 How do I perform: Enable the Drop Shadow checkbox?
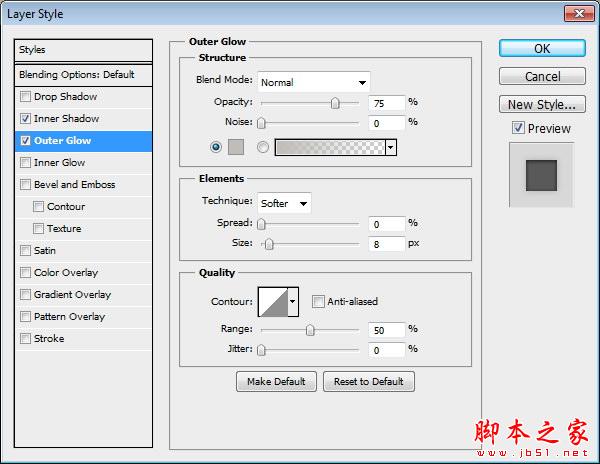coord(25,96)
